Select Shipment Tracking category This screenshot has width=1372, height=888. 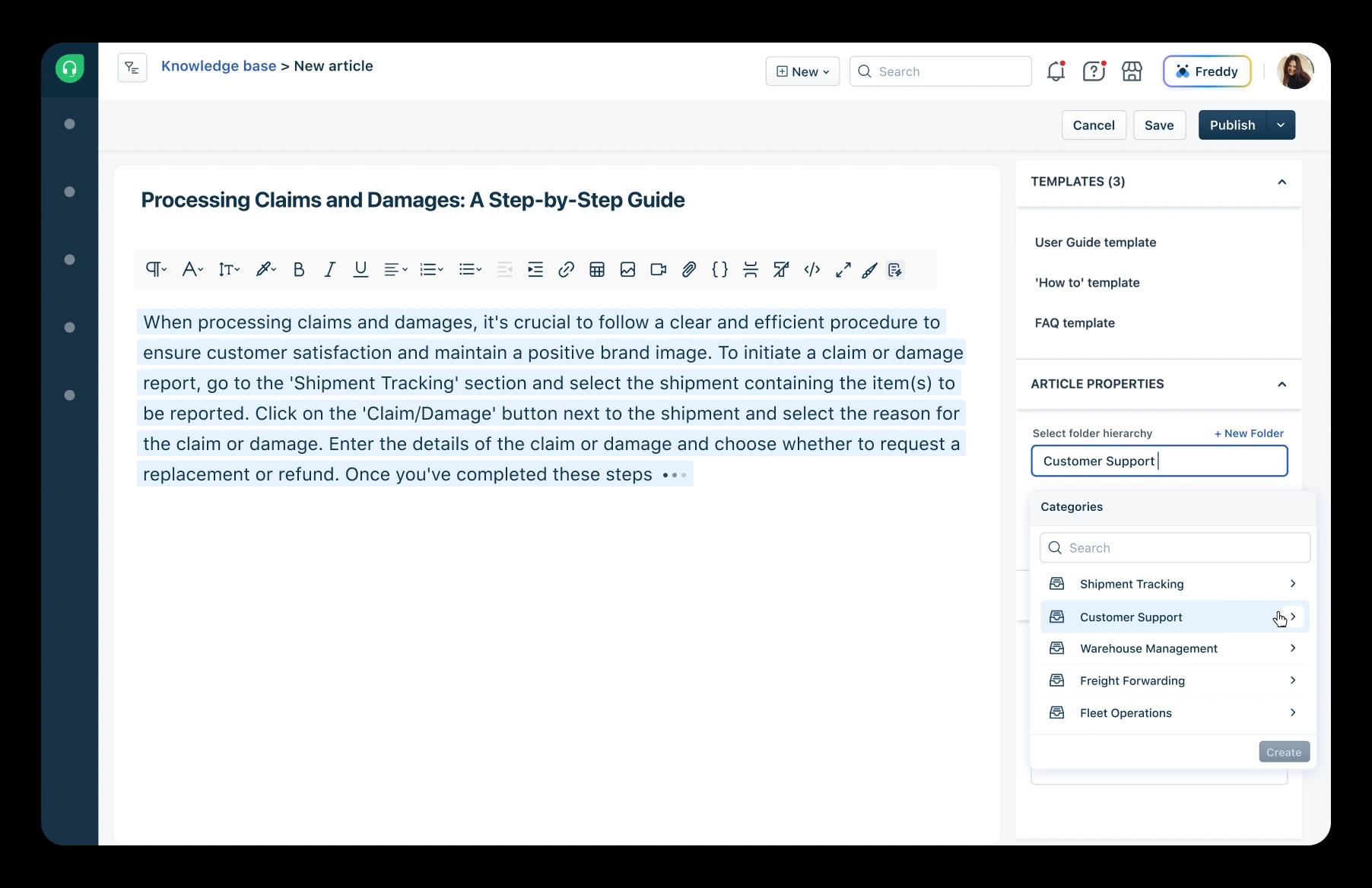tap(1175, 584)
